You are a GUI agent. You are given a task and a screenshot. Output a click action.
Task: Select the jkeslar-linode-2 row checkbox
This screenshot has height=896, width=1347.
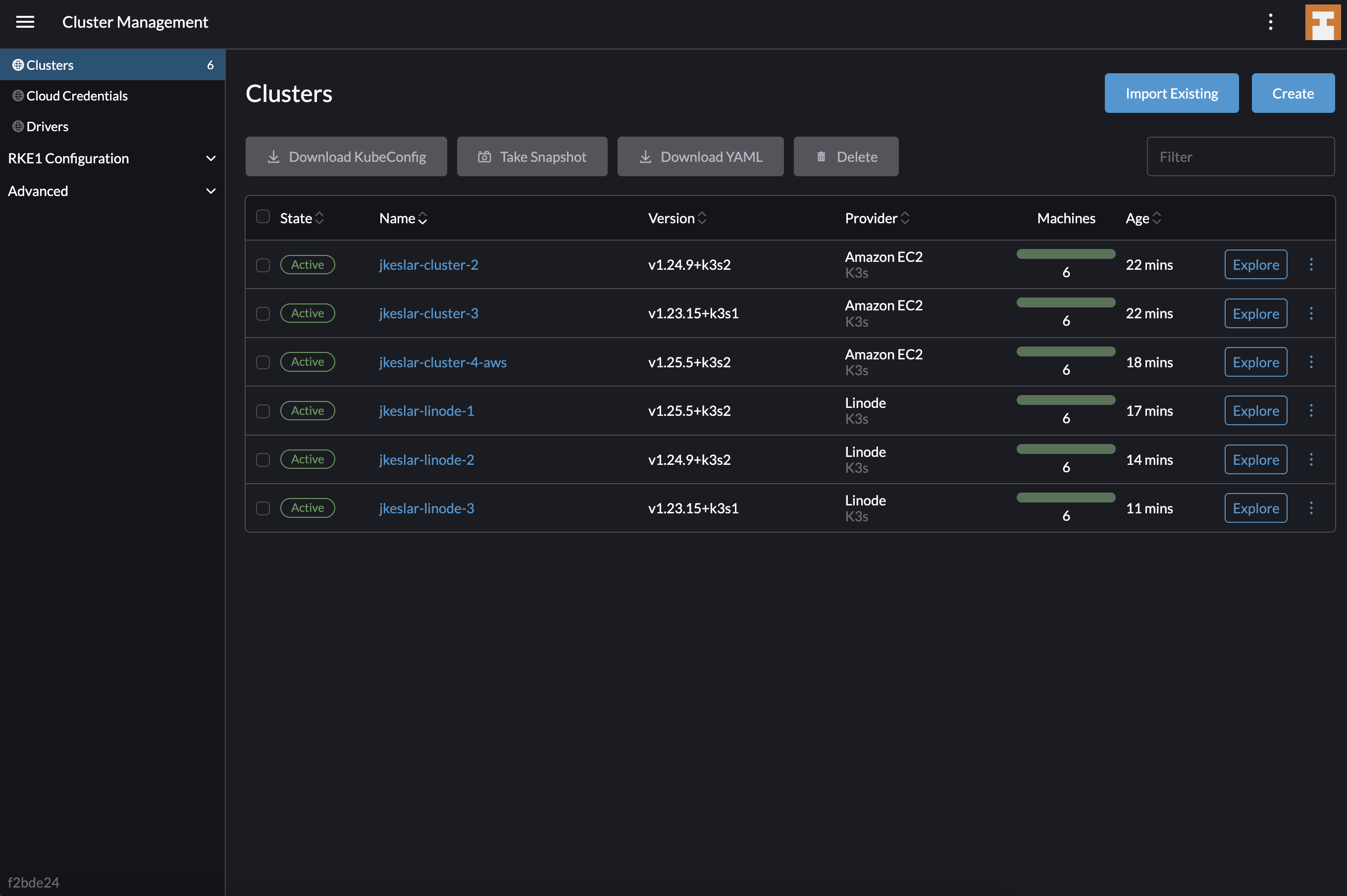tap(263, 460)
